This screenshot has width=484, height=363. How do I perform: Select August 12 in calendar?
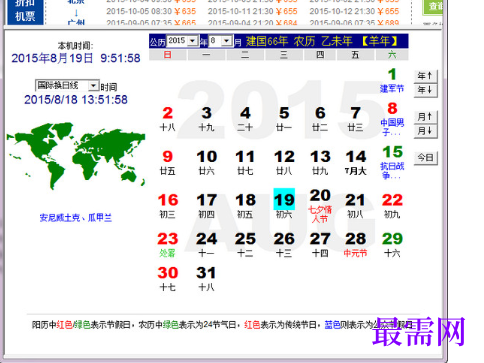pyautogui.click(x=284, y=162)
